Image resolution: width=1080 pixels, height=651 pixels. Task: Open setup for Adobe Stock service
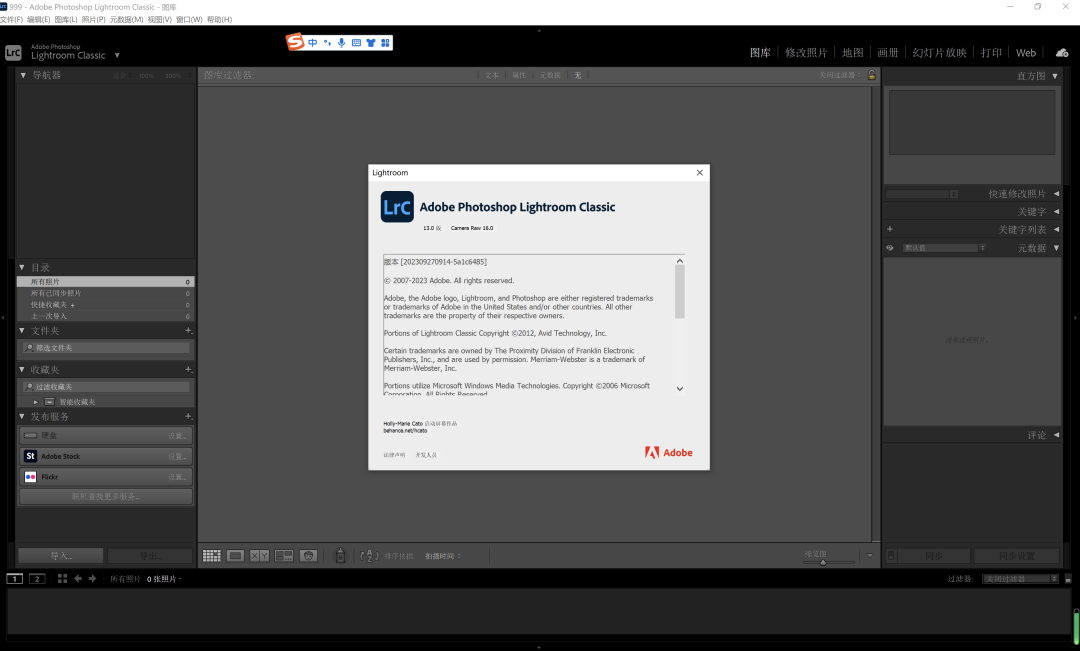tap(177, 457)
